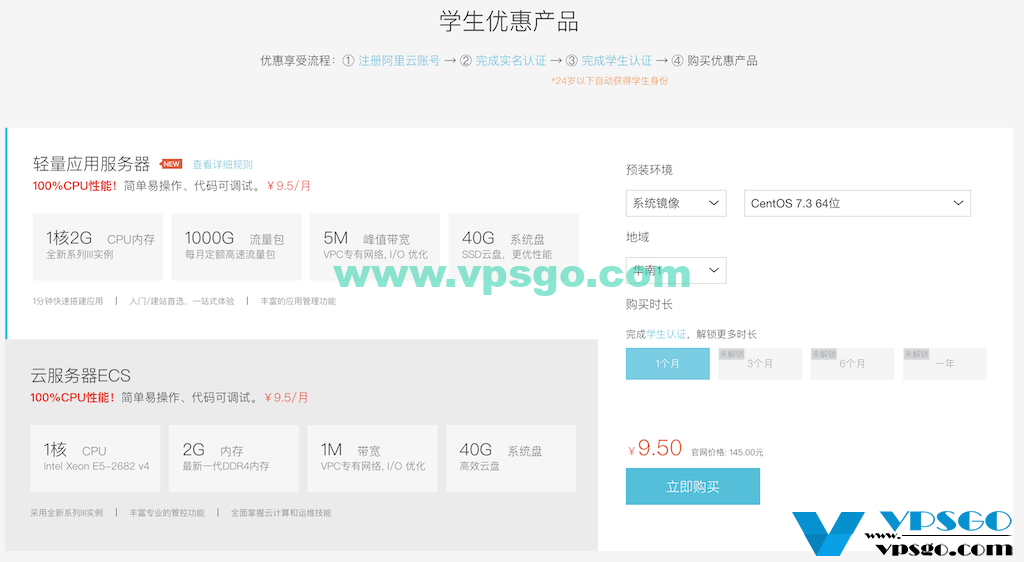Open the 注册阿里云账号 link
Viewport: 1024px width, 562px height.
tap(399, 61)
